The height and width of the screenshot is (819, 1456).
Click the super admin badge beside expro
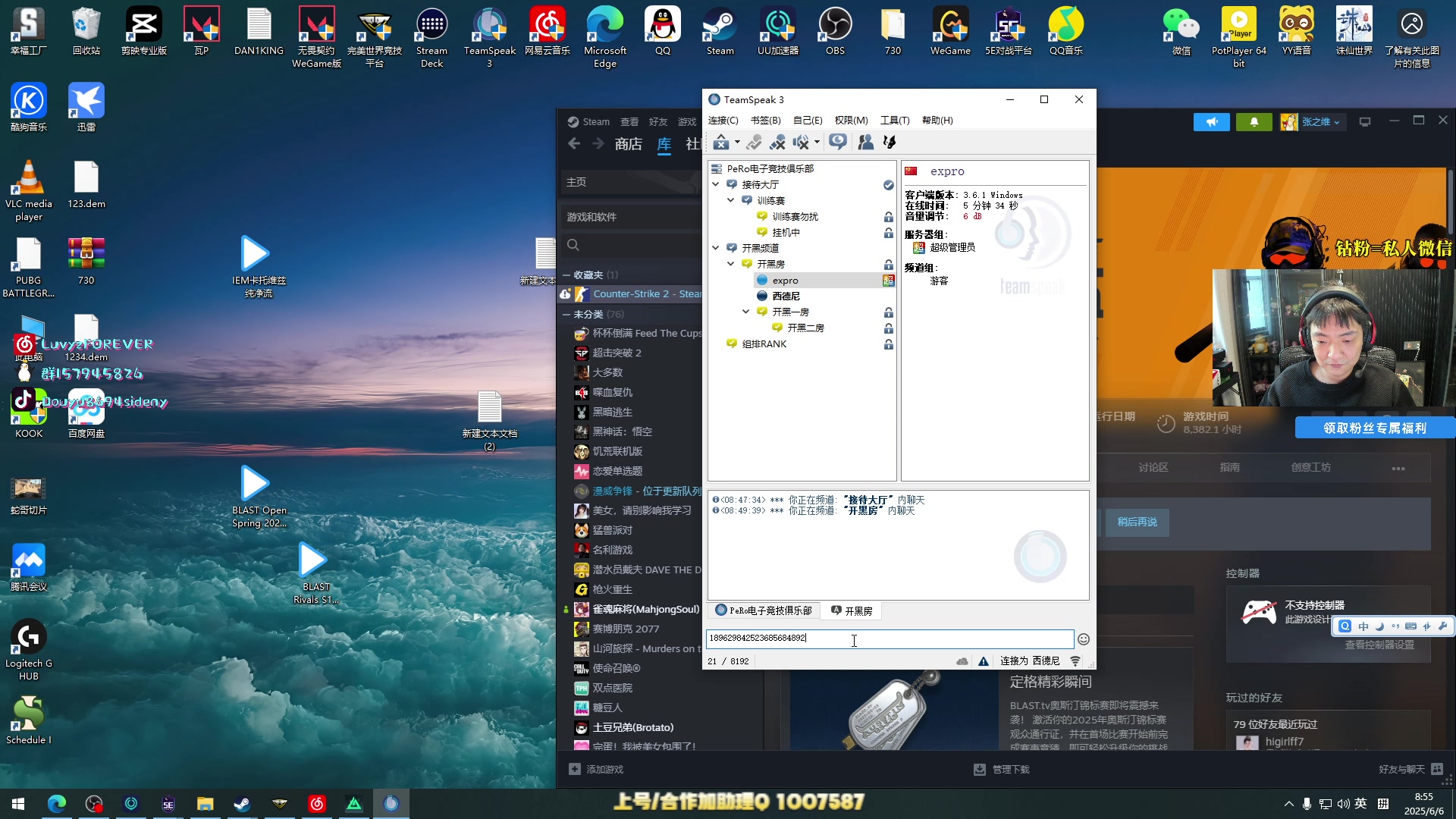pos(888,281)
